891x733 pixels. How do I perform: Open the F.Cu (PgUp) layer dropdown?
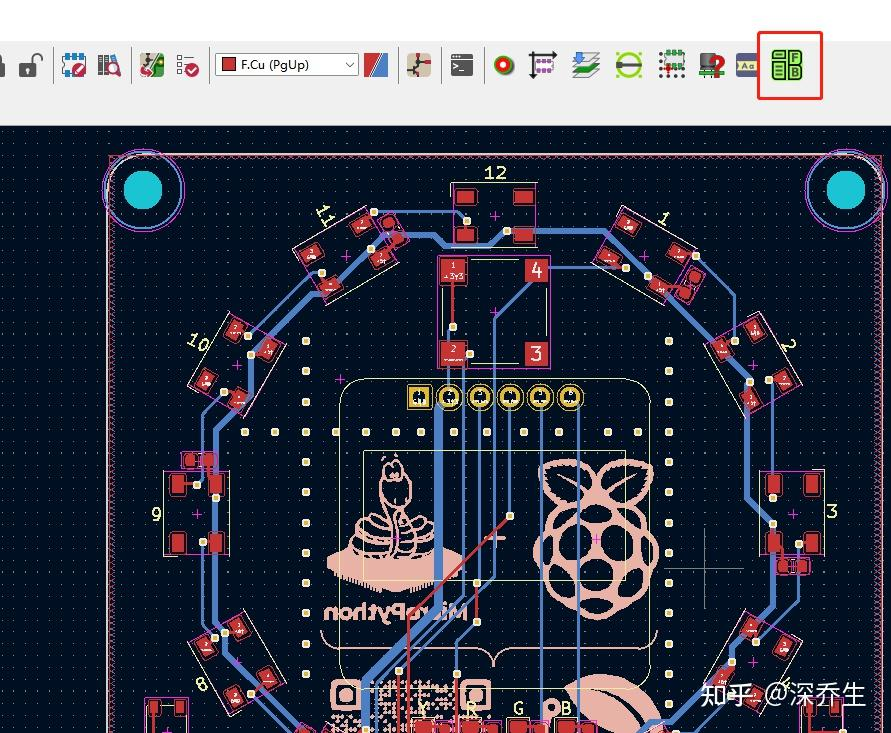coord(350,64)
